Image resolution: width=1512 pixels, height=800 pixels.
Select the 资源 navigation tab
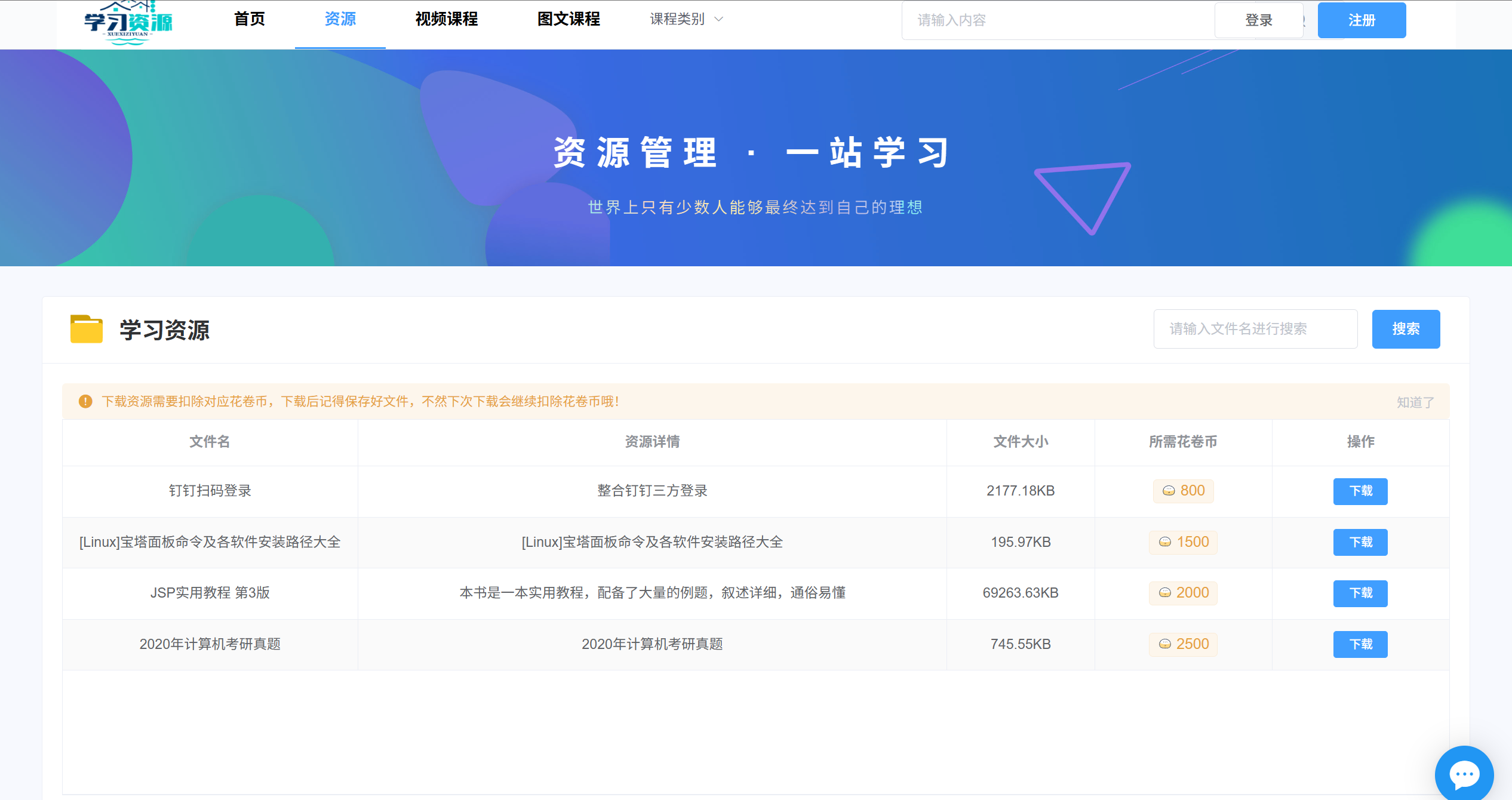340,19
